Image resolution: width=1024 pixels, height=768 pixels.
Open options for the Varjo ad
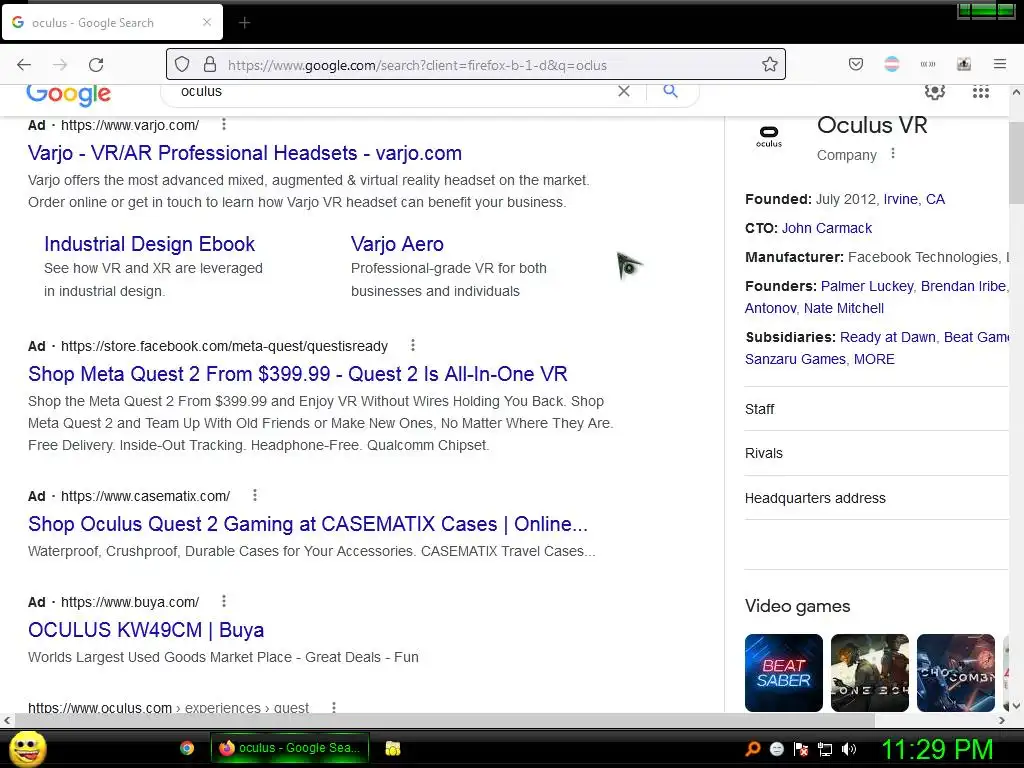pos(224,124)
